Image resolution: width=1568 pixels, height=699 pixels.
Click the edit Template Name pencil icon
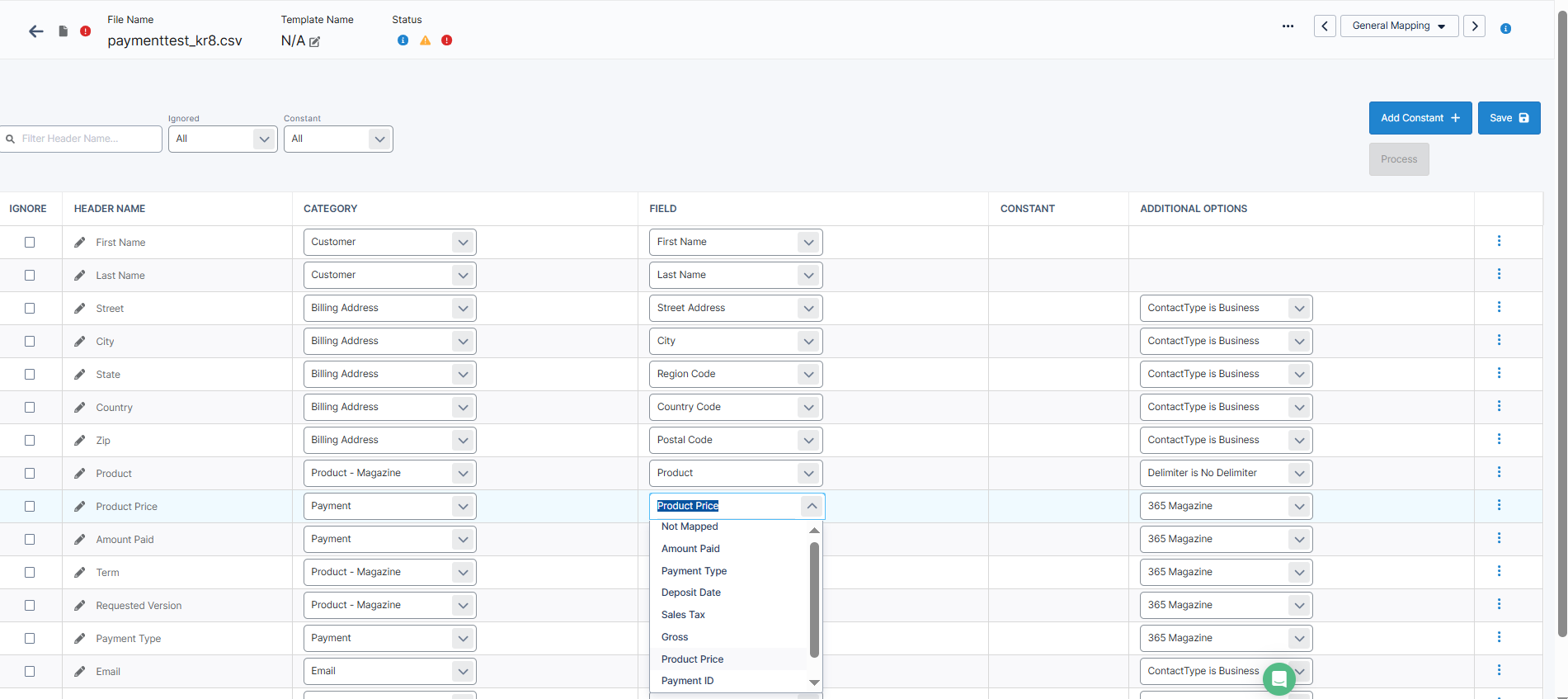tap(315, 42)
